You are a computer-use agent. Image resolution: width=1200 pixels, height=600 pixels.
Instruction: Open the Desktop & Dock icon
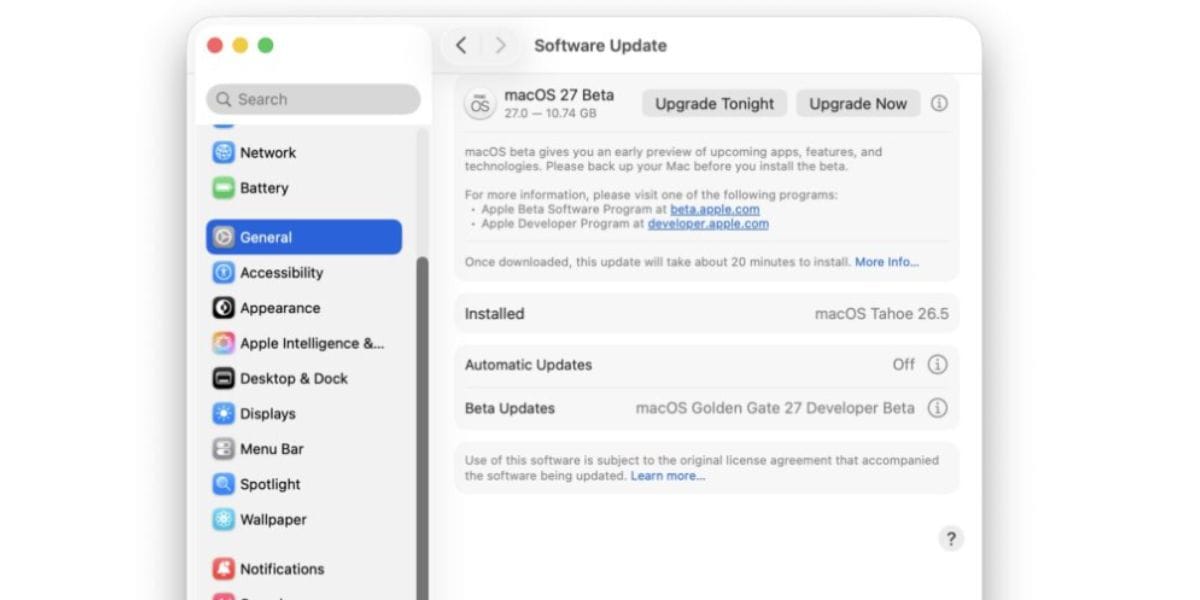(x=223, y=379)
